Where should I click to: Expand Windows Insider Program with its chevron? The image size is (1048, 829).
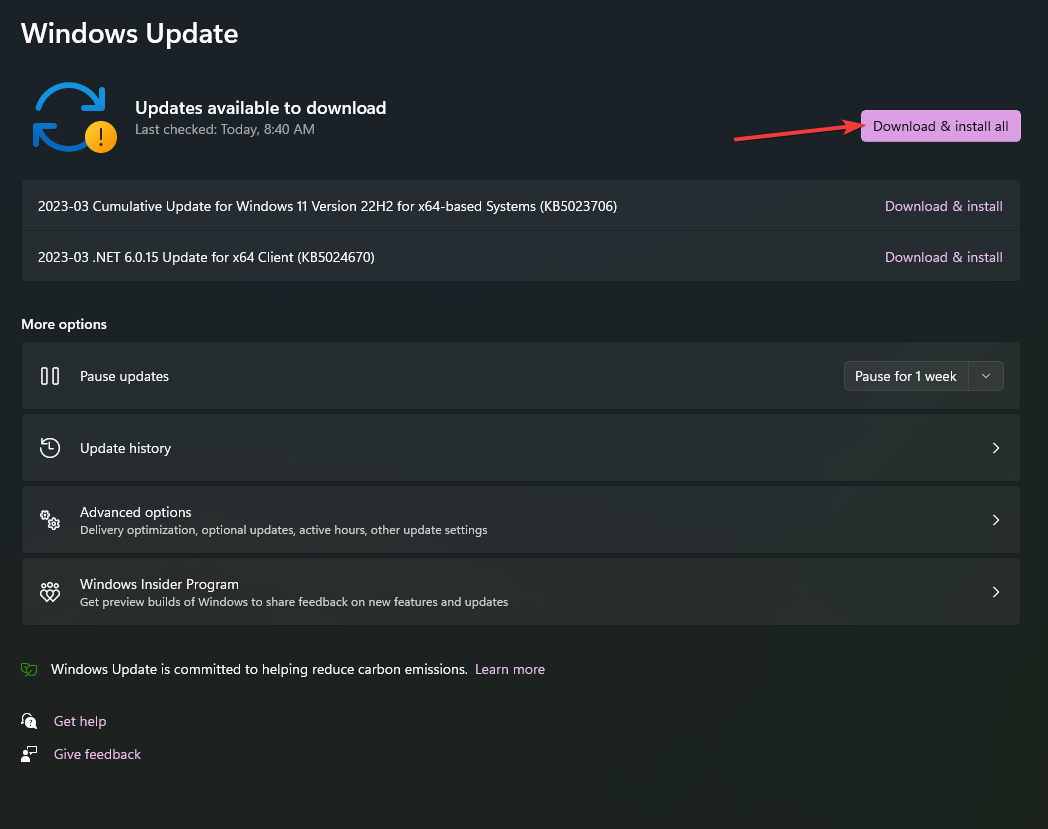(x=995, y=592)
